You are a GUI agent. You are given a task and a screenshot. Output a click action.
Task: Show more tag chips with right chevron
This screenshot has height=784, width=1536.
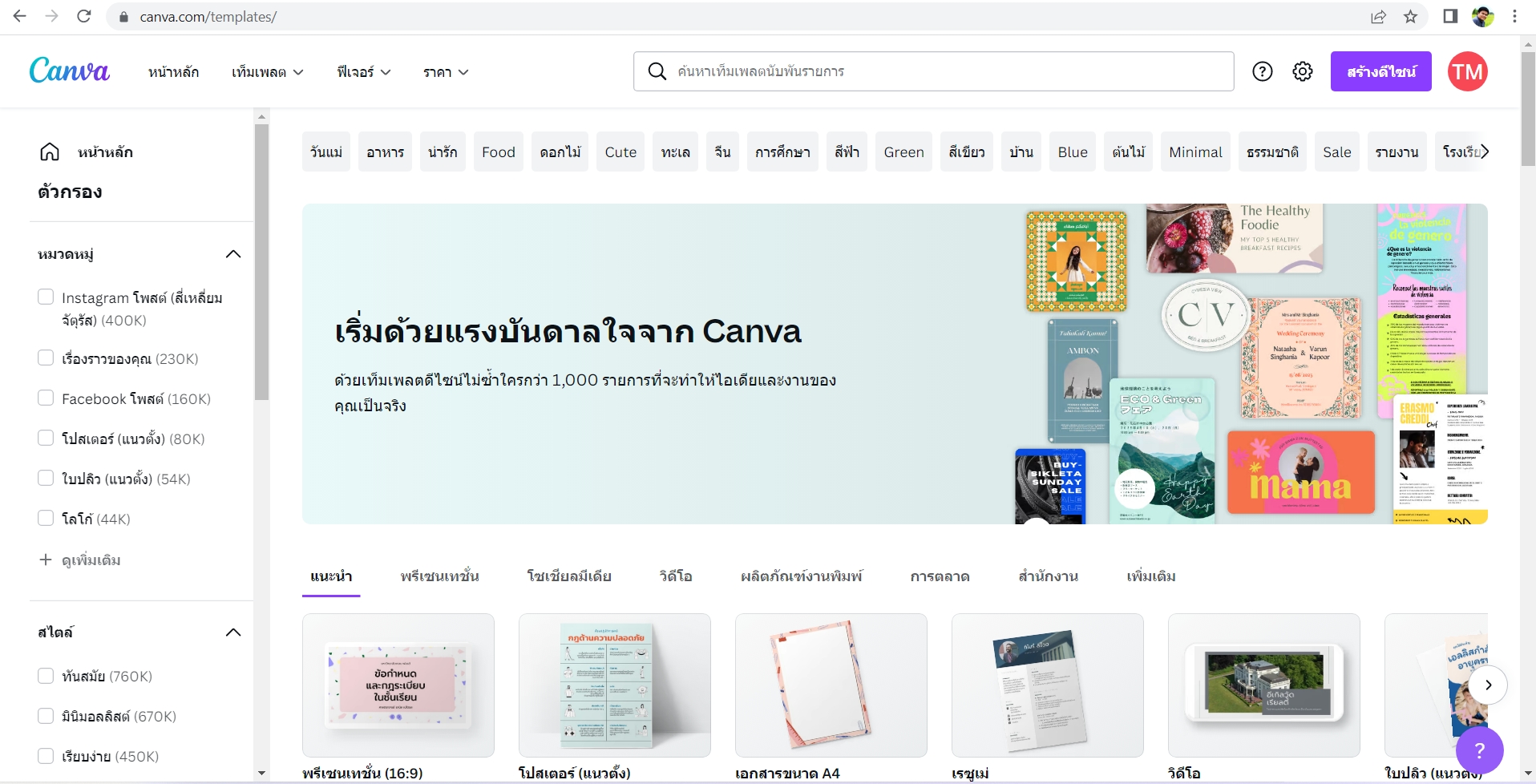[1485, 152]
